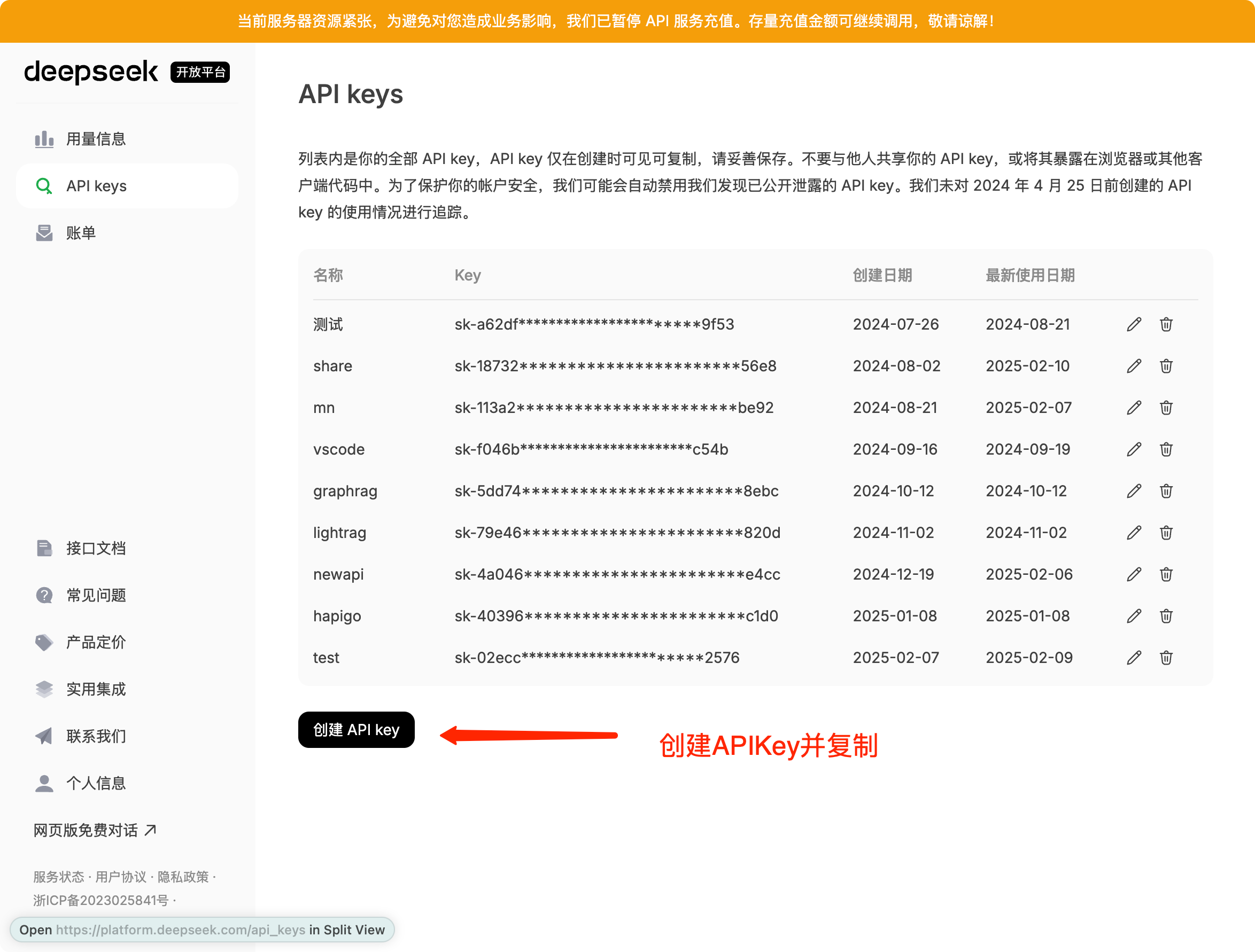Image resolution: width=1255 pixels, height=952 pixels.
Task: Remove the vscode API key
Action: pyautogui.click(x=1166, y=450)
